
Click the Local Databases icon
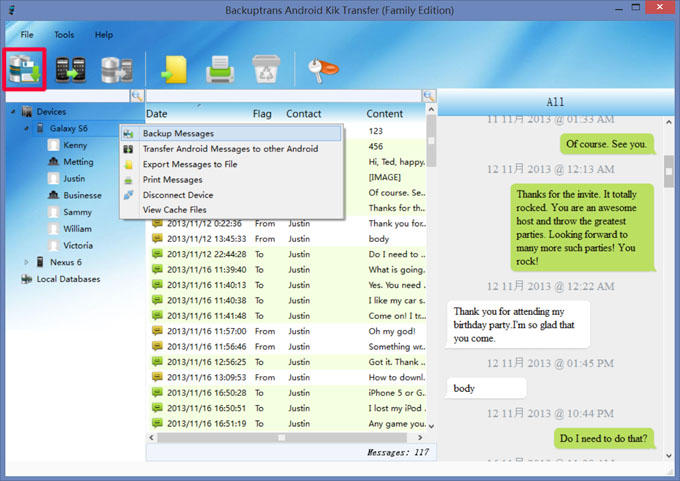click(26, 279)
